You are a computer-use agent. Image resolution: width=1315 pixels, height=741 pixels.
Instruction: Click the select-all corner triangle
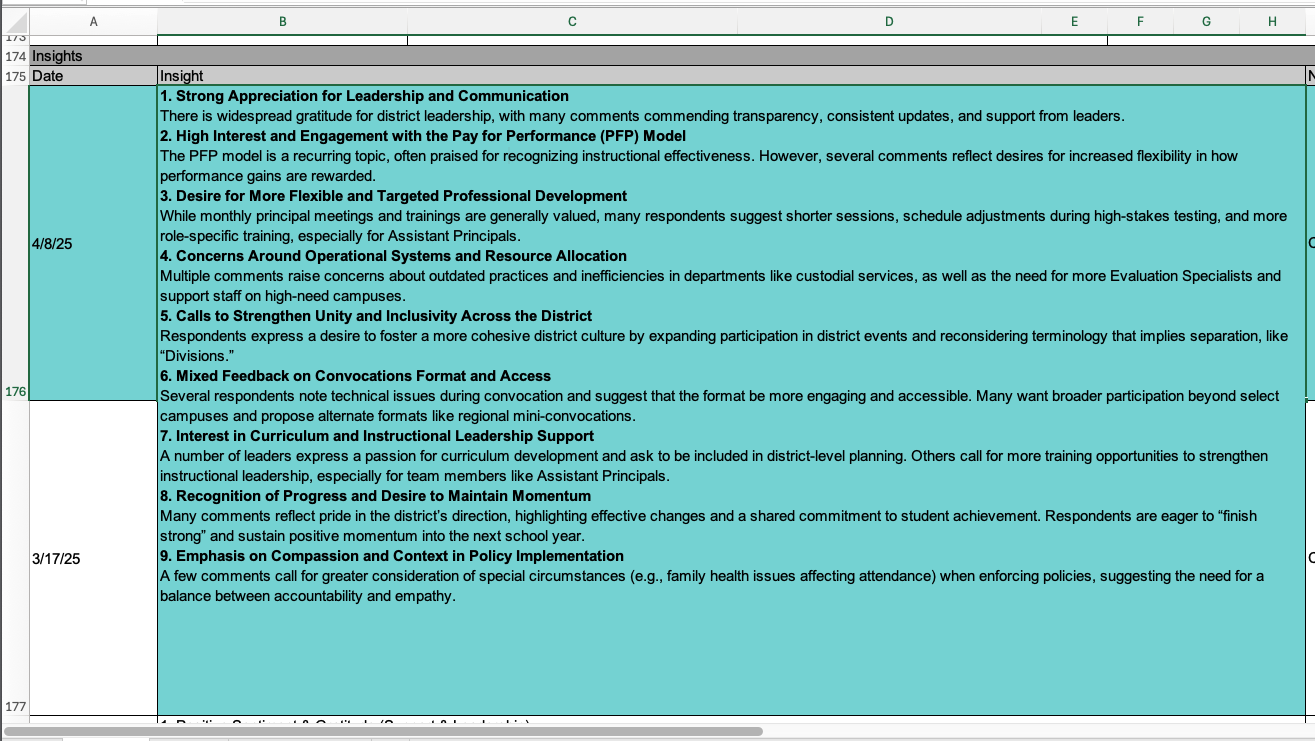(x=15, y=21)
